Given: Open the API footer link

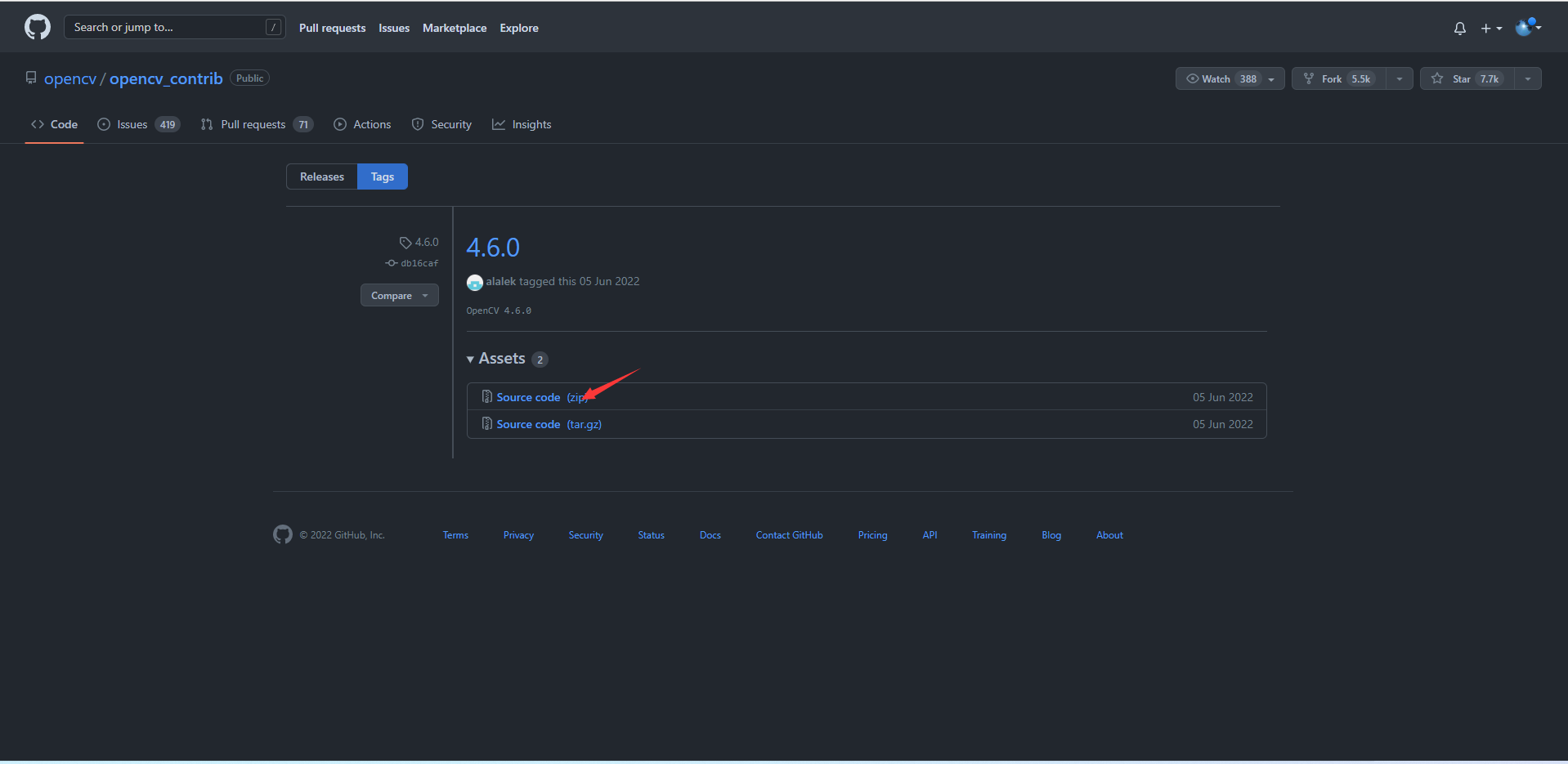Looking at the screenshot, I should click(930, 535).
